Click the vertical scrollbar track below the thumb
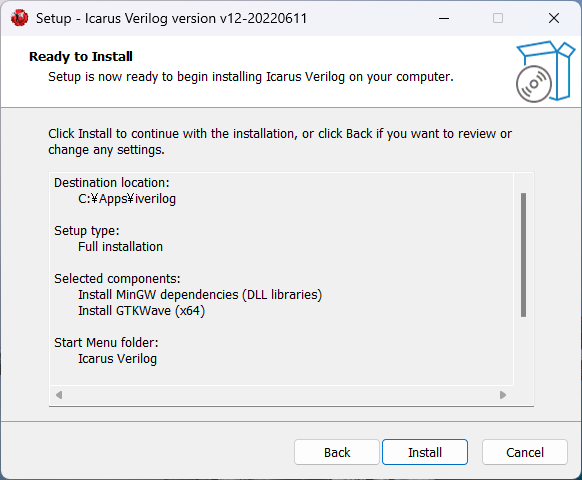Screen dimensions: 582x480 [x=523, y=351]
